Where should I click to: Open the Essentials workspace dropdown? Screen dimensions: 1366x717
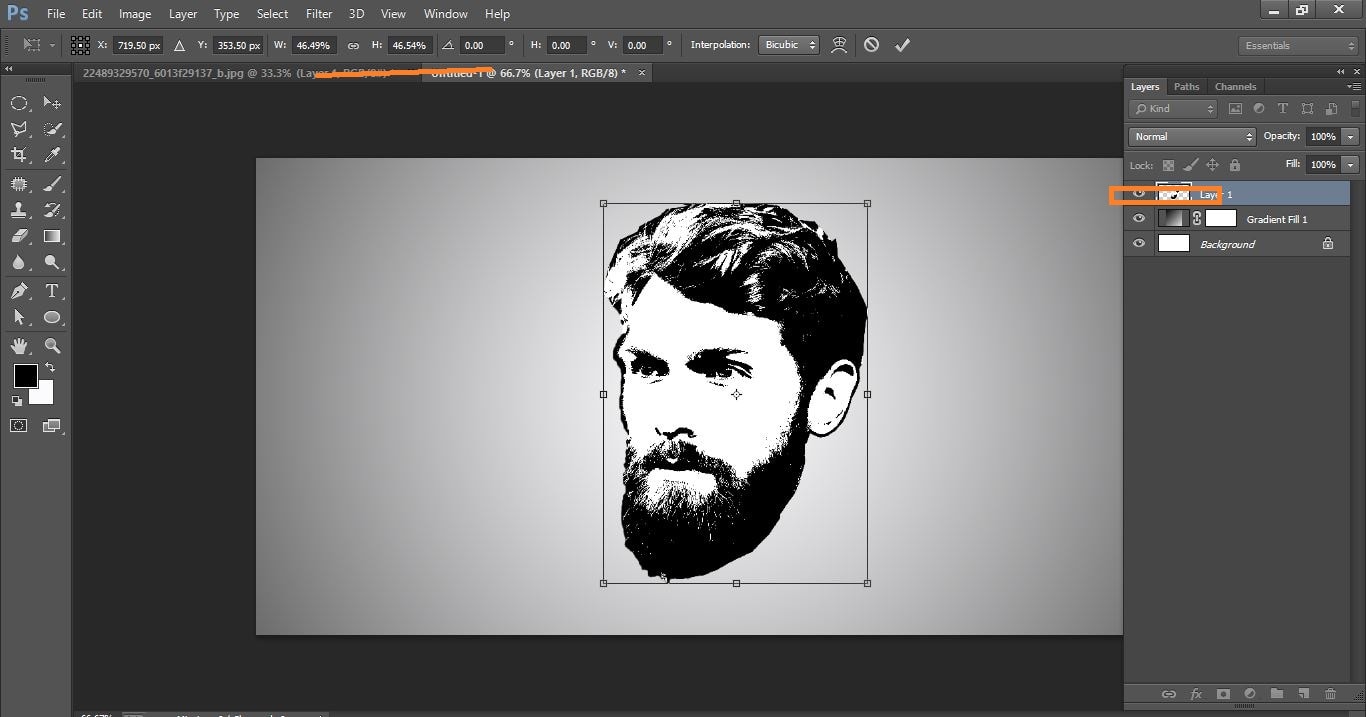[x=1296, y=45]
